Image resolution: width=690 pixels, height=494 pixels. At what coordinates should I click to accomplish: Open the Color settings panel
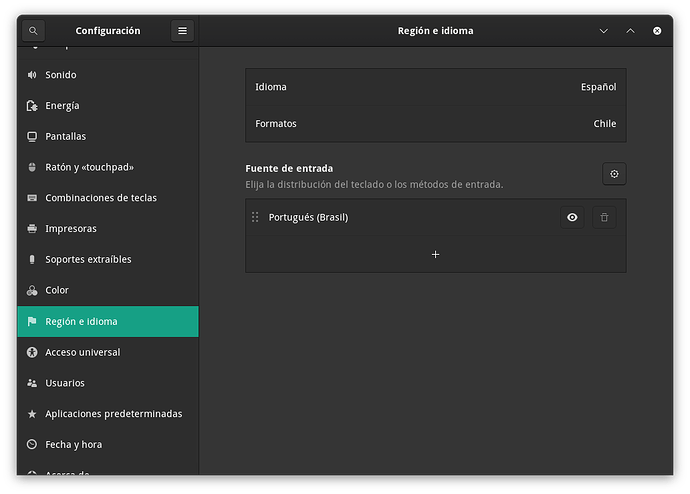click(57, 290)
